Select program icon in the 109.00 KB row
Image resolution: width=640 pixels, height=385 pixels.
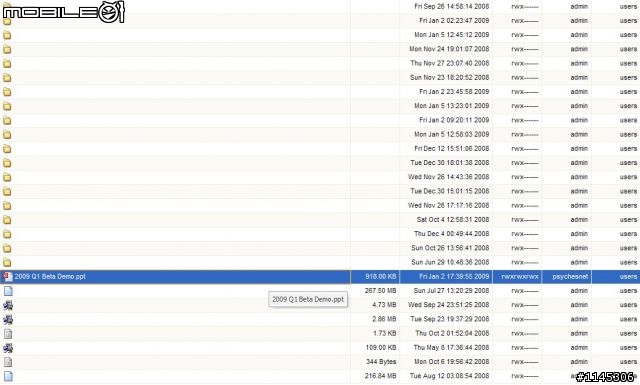click(x=8, y=348)
